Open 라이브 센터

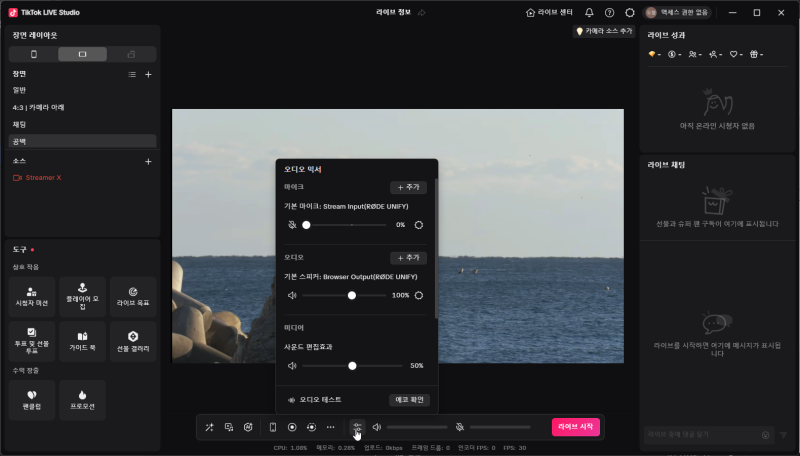coord(549,13)
